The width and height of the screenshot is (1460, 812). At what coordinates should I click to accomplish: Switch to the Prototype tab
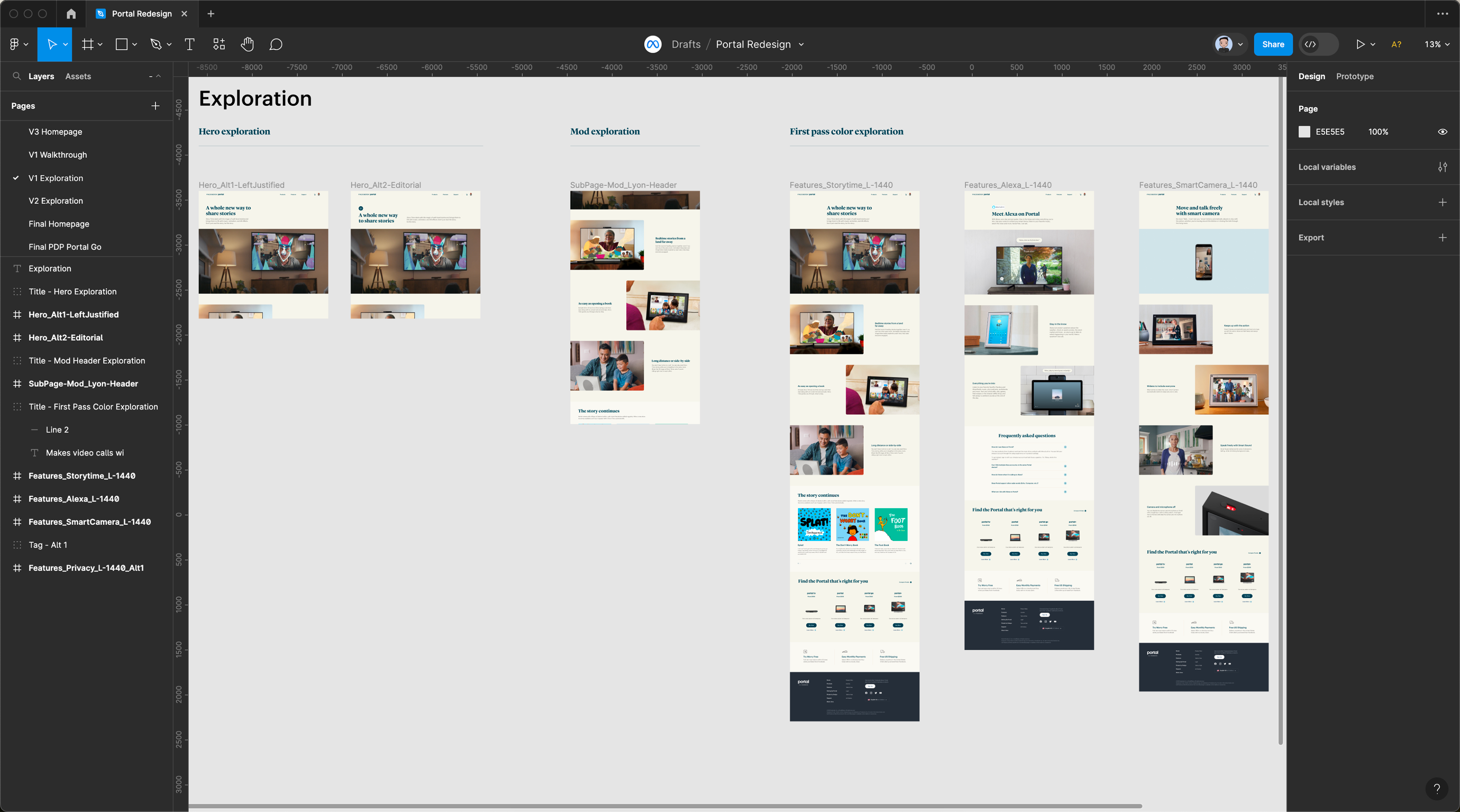1355,76
